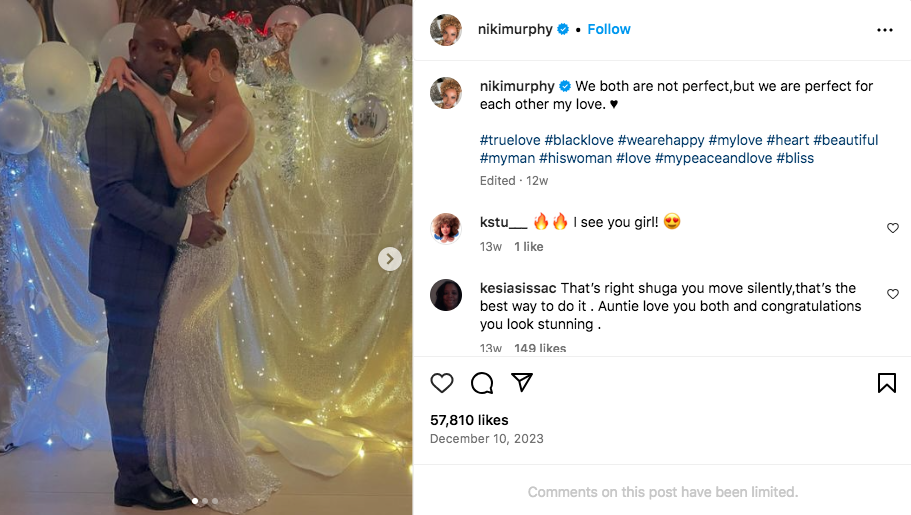Viewport: 911px width, 515px height.
Task: View who liked: 57,810 likes
Action: click(x=469, y=420)
